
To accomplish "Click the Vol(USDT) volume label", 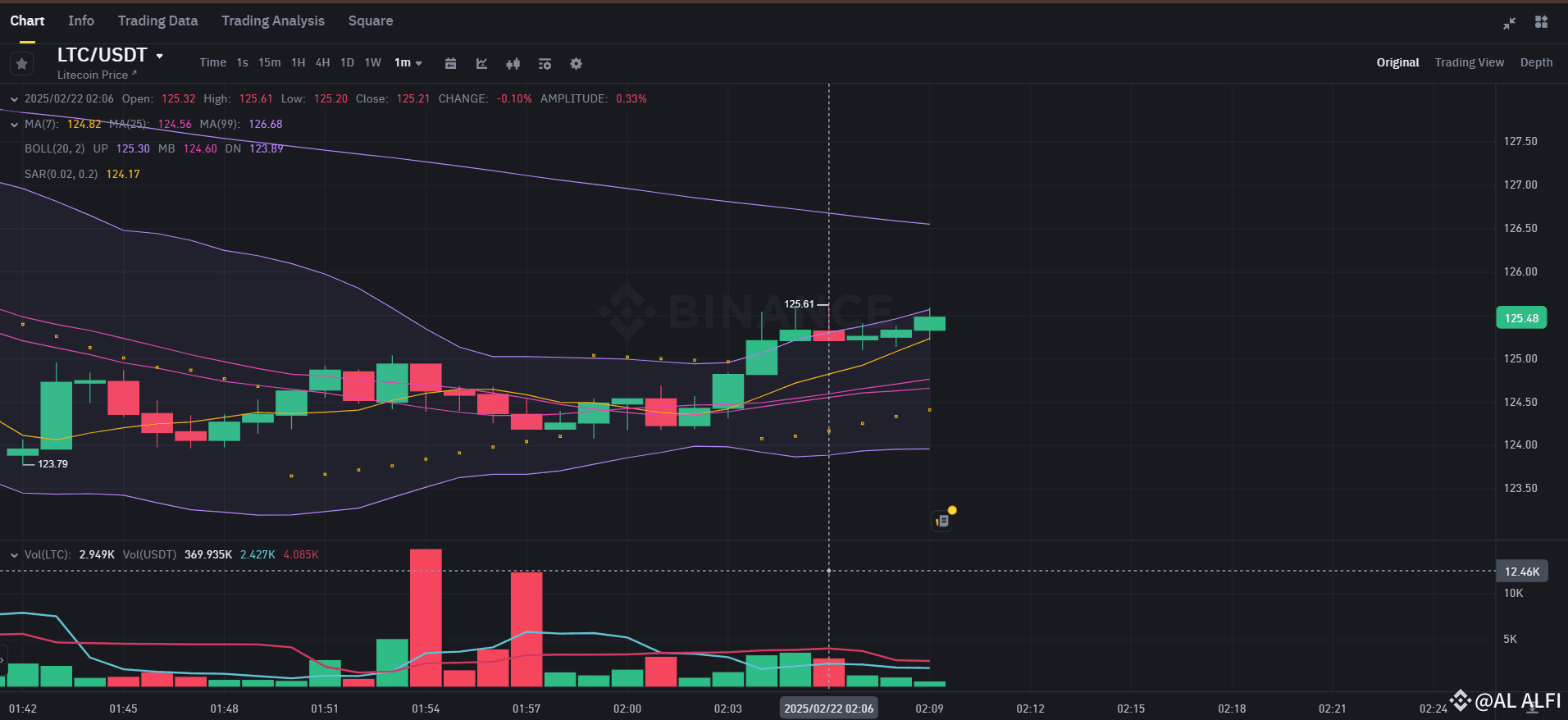I will 149,555.
